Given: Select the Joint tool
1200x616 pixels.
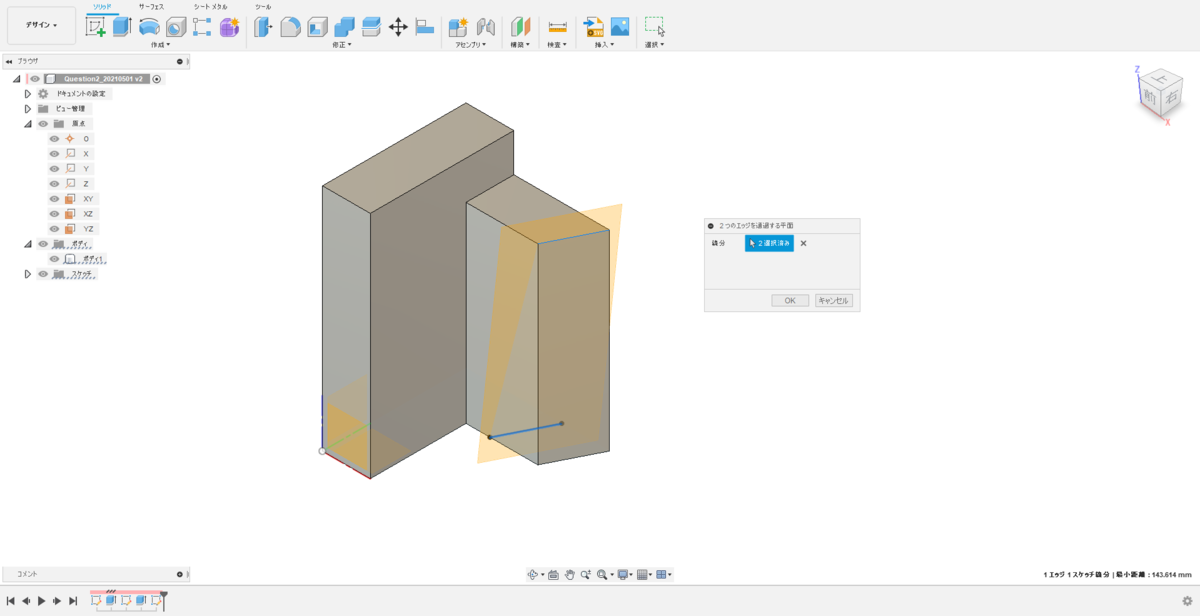Looking at the screenshot, I should tap(486, 27).
